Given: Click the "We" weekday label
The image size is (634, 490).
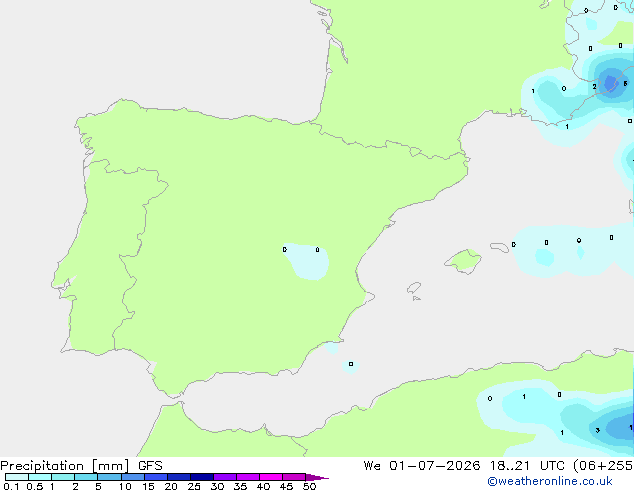Looking at the screenshot, I should [372, 466].
